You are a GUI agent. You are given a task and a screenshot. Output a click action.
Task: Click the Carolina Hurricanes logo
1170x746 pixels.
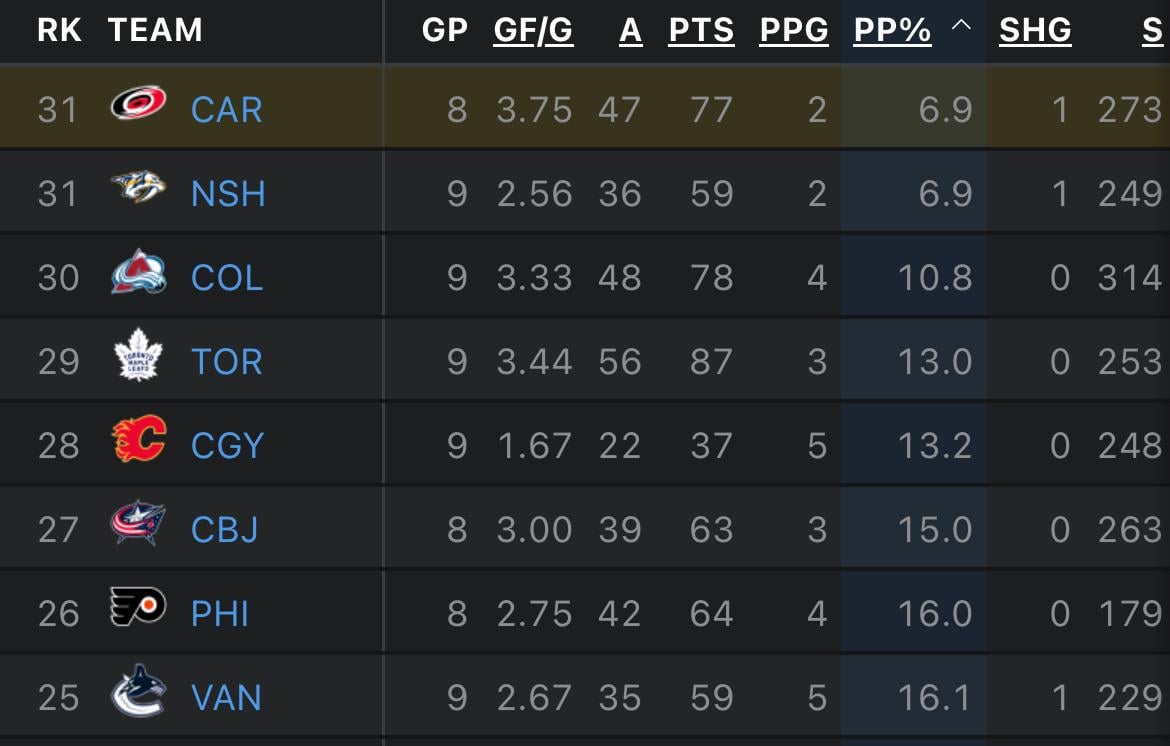click(138, 108)
